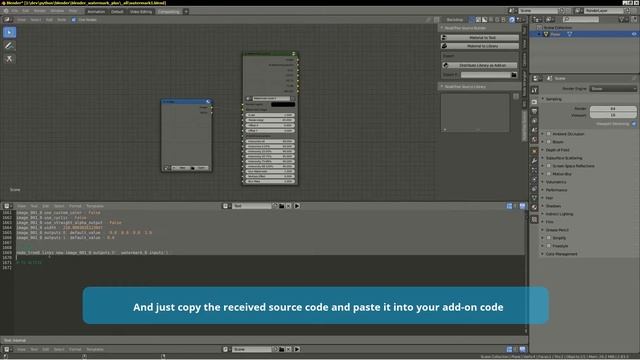Image resolution: width=640 pixels, height=360 pixels.
Task: Click the New button on the Image node
Action: coord(182,168)
